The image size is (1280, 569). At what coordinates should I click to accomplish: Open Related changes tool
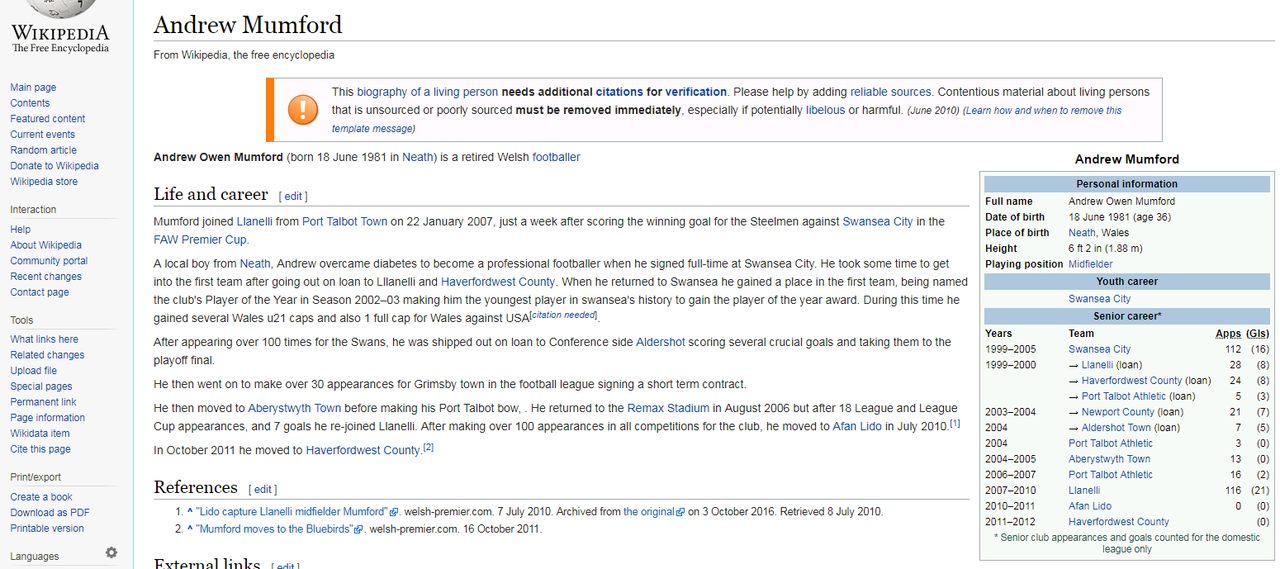(x=47, y=355)
